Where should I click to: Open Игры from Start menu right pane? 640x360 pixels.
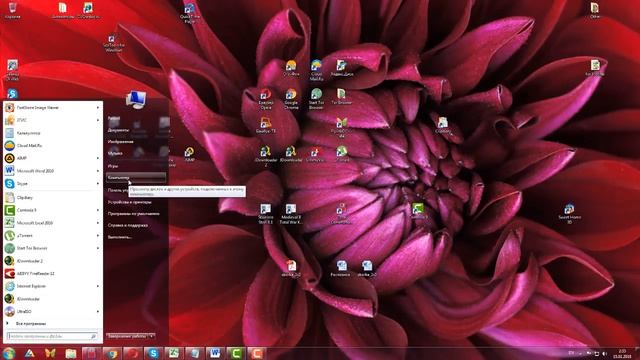(x=113, y=167)
